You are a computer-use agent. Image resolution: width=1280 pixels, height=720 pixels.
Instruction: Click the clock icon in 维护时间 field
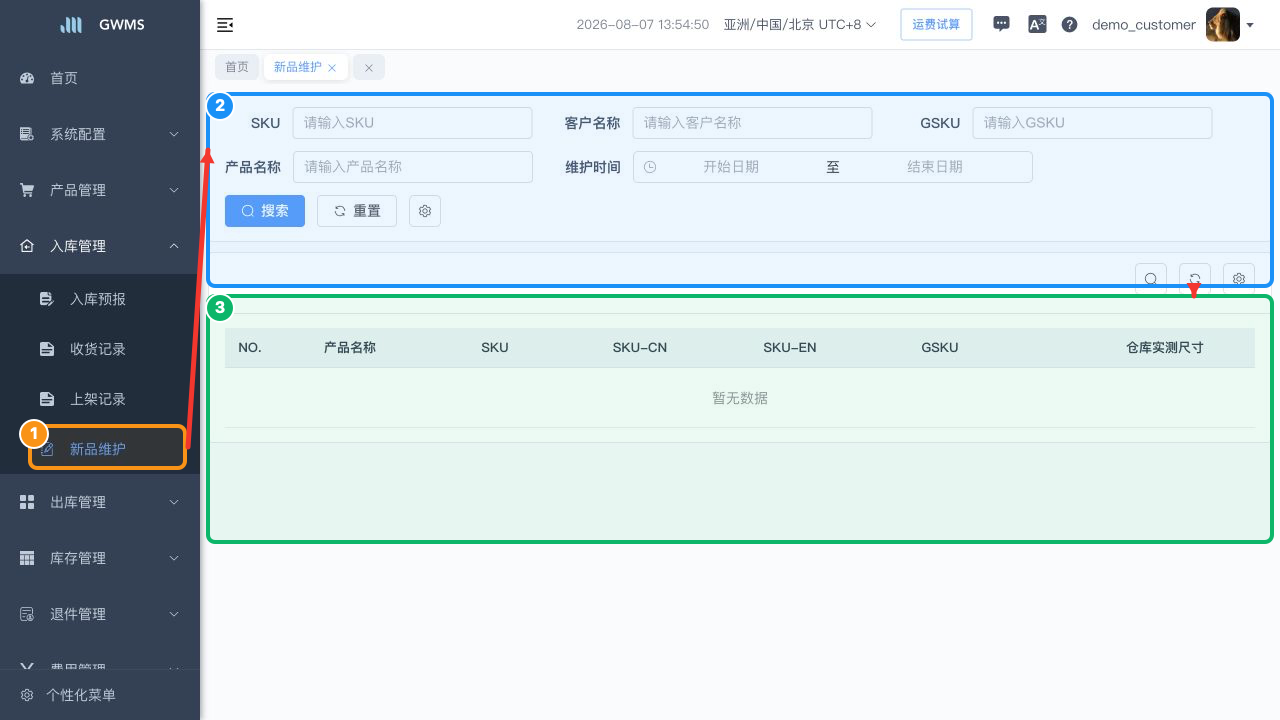(650, 167)
